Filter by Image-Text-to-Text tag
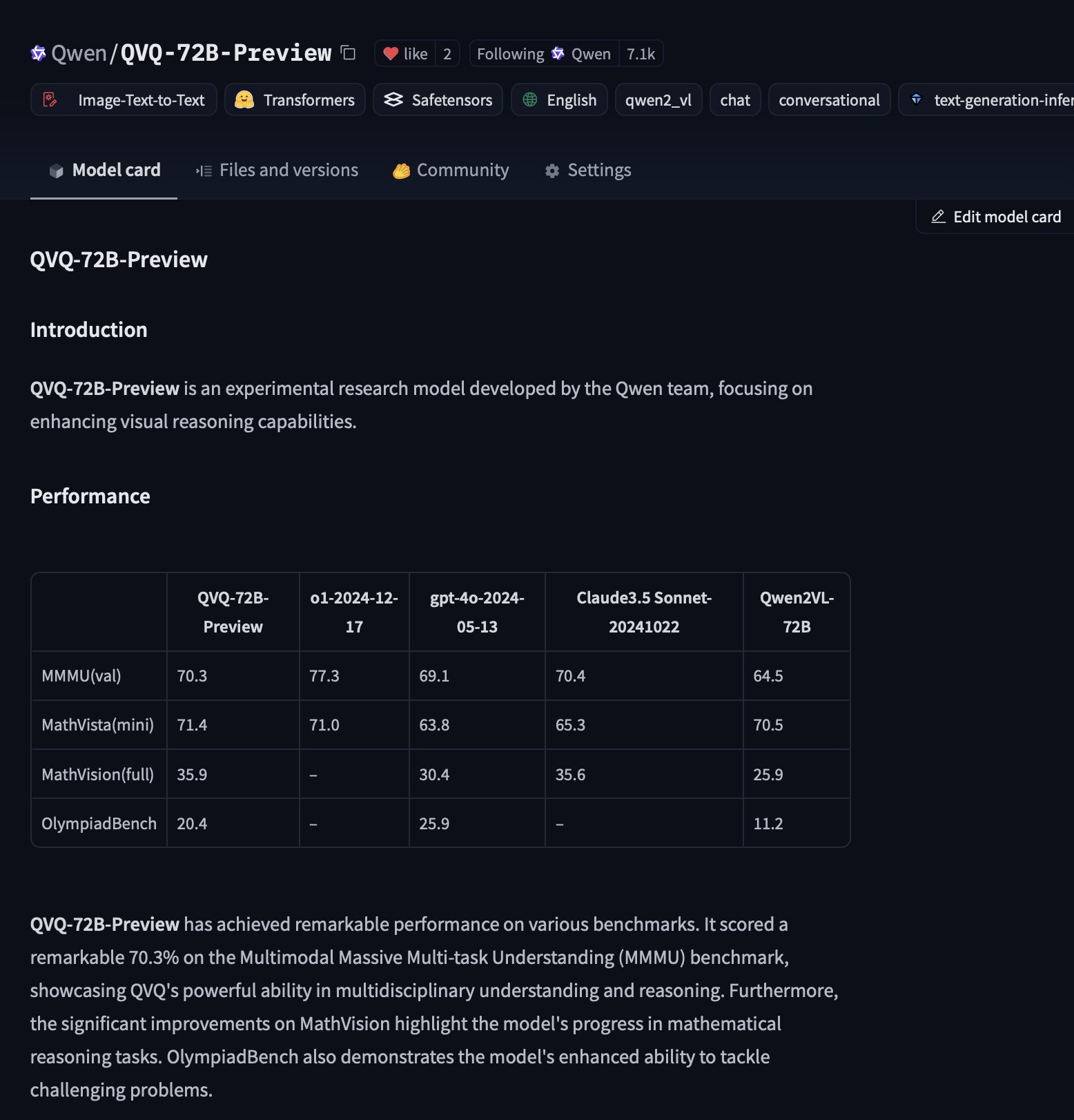This screenshot has width=1074, height=1120. [x=124, y=99]
